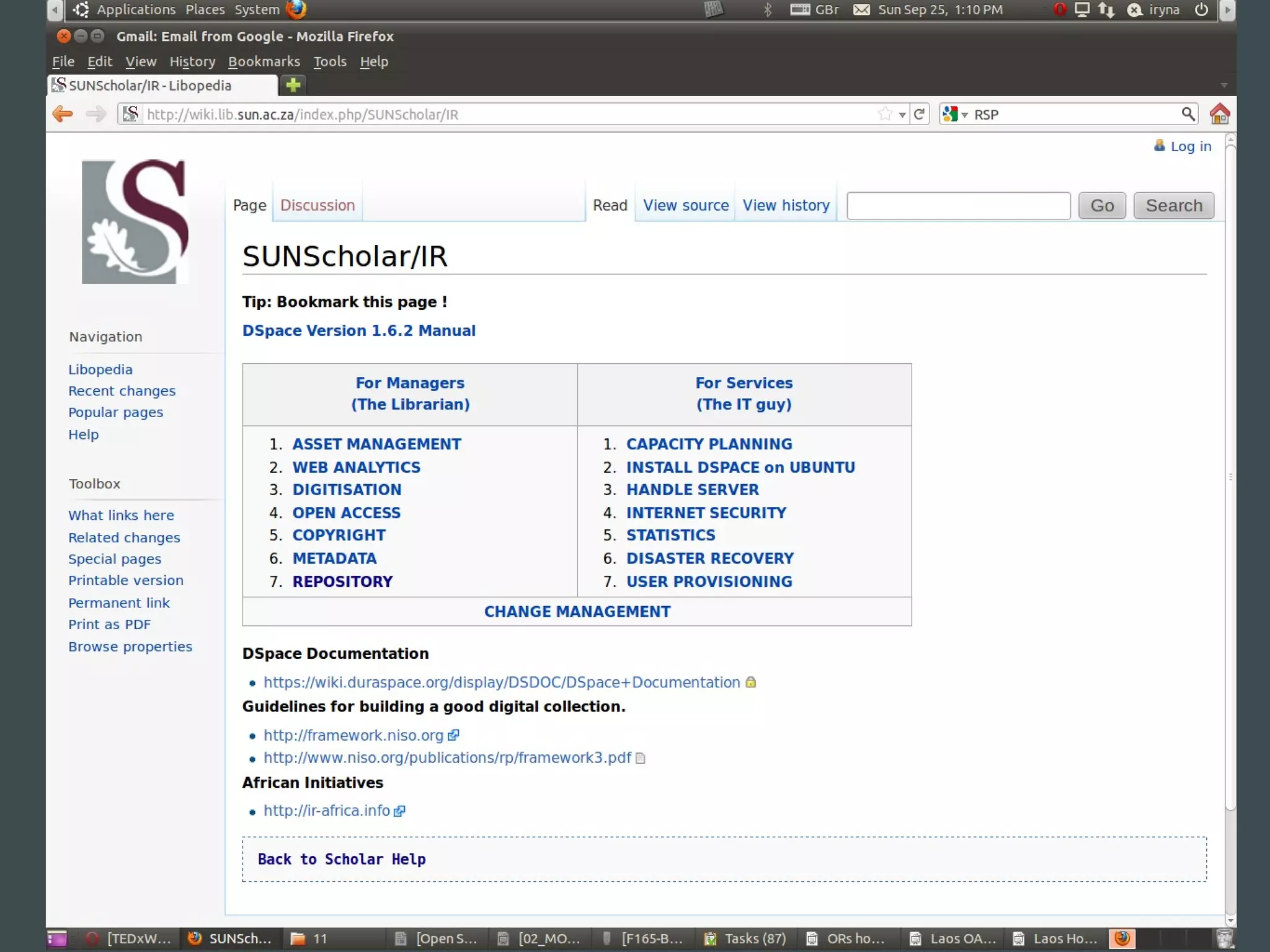Open the Home page icon
1270x952 pixels.
tap(1219, 114)
